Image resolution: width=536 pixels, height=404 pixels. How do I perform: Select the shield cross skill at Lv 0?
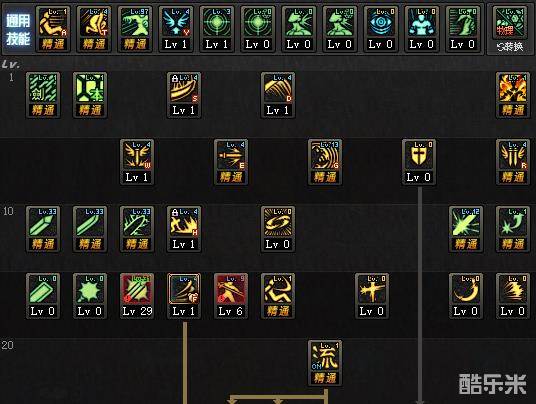click(x=419, y=162)
